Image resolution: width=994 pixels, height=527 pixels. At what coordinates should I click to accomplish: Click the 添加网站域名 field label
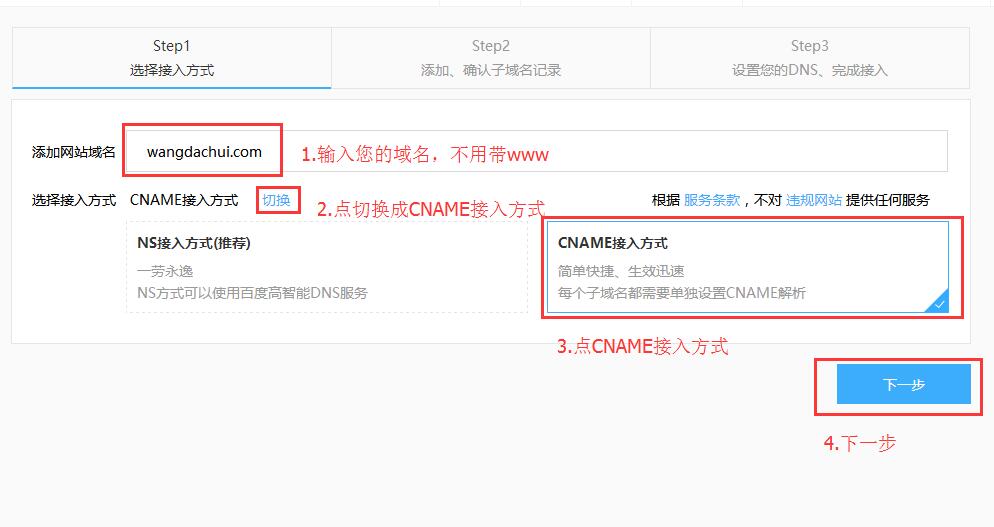tap(74, 152)
